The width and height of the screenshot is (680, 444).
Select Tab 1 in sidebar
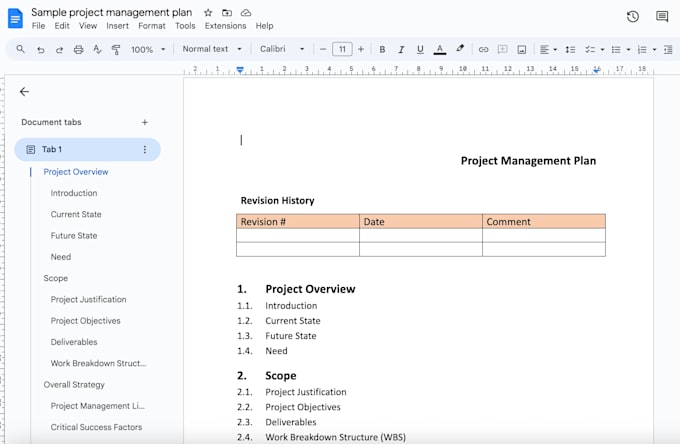(88, 149)
